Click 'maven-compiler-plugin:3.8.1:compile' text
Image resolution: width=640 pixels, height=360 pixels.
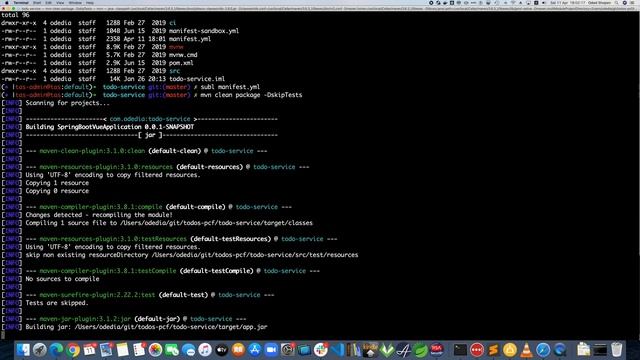click(x=101, y=207)
